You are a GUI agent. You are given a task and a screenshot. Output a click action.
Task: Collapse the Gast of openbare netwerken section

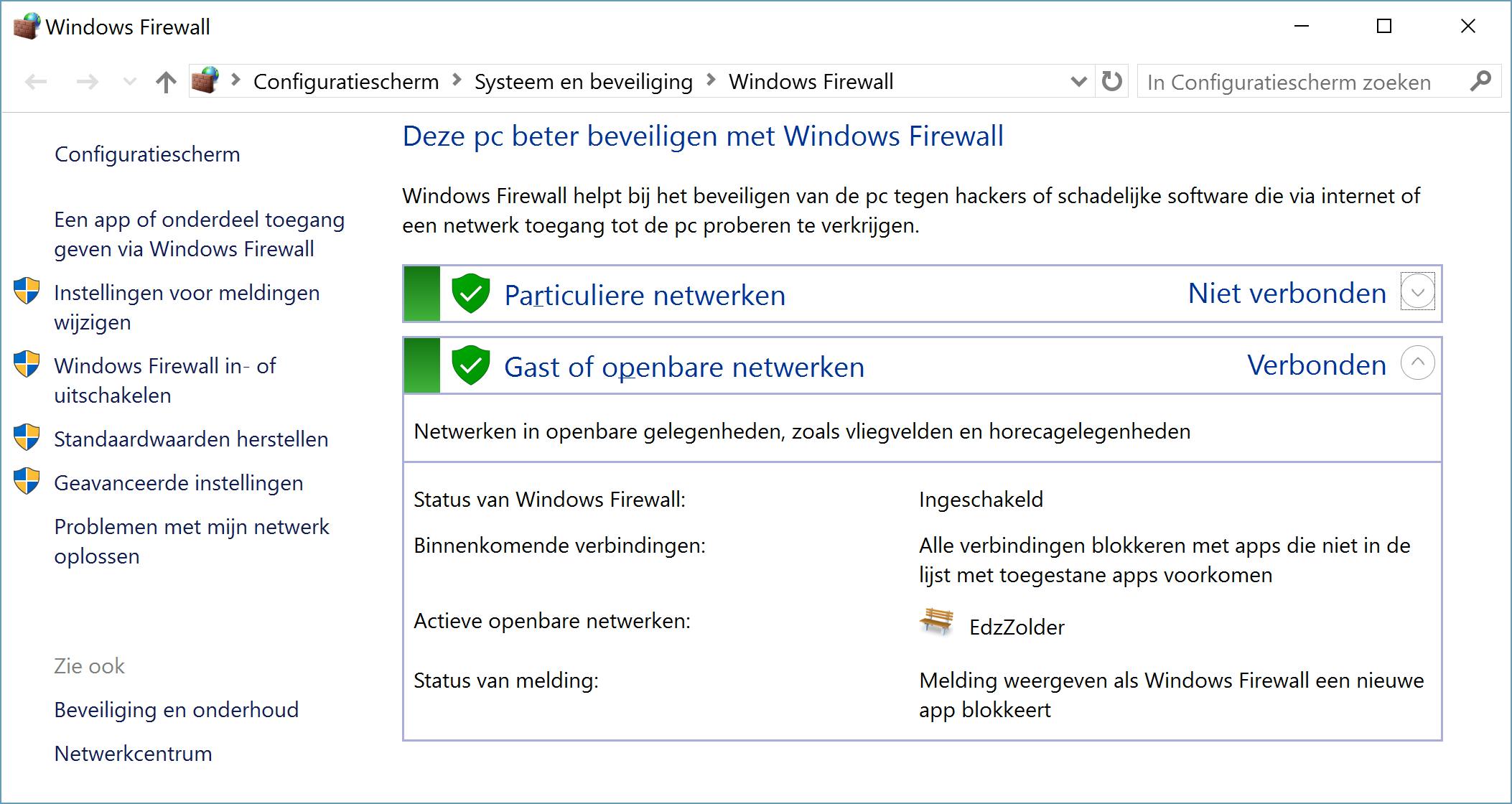tap(1417, 363)
